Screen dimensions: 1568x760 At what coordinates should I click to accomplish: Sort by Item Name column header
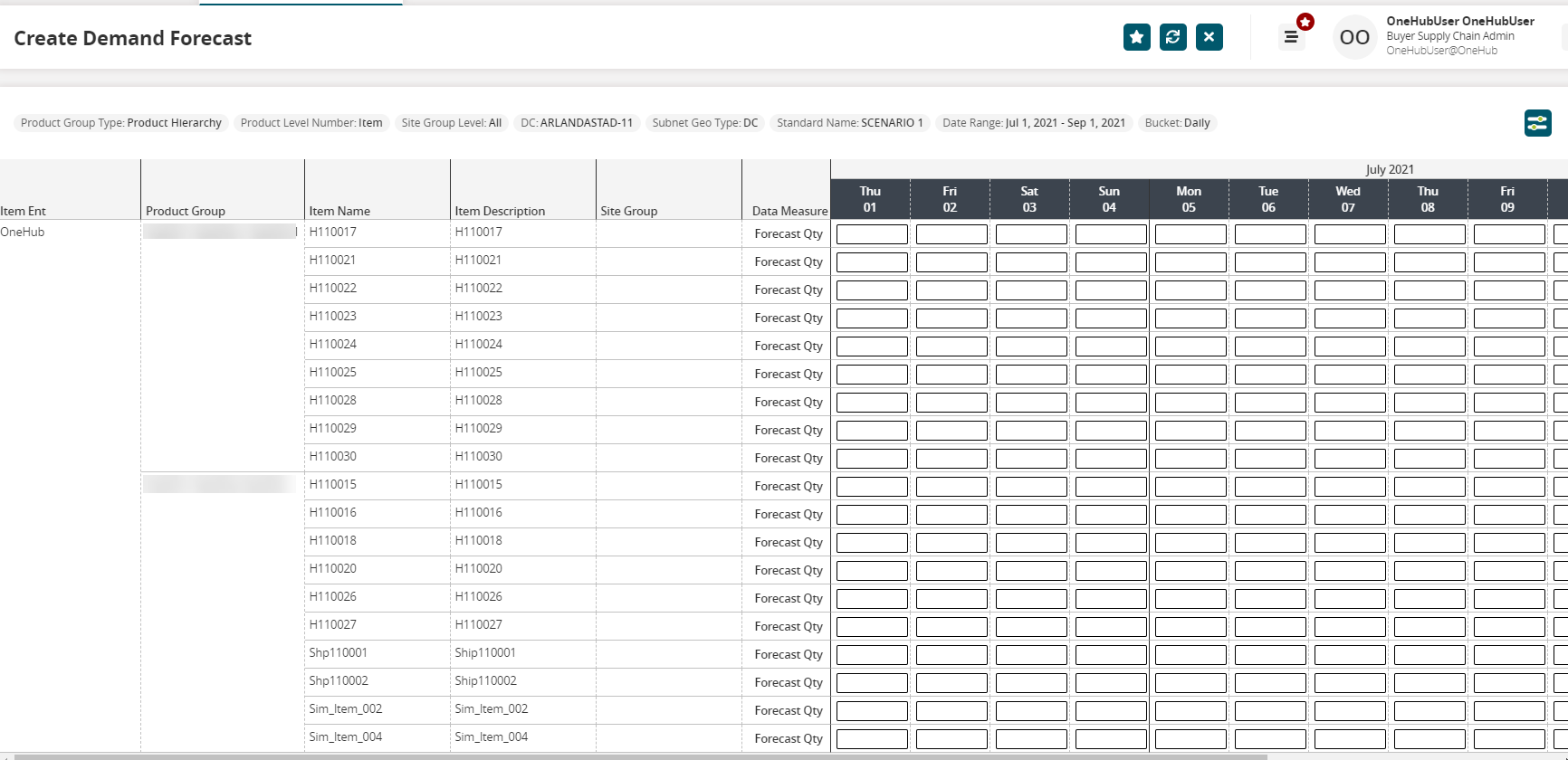pos(339,211)
